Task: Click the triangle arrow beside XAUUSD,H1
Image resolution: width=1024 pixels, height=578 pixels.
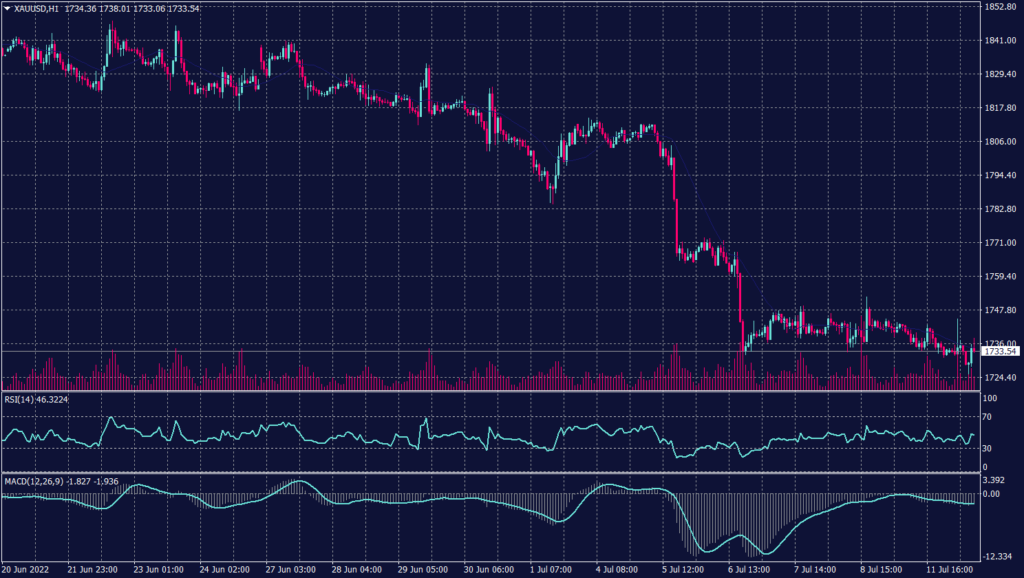Action: pos(7,8)
